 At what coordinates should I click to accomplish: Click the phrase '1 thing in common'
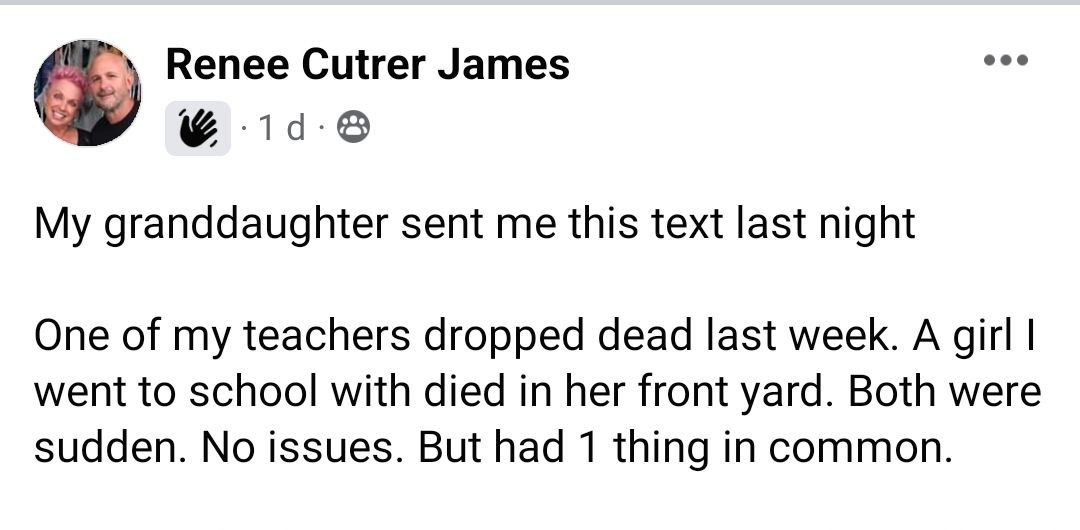[760, 448]
